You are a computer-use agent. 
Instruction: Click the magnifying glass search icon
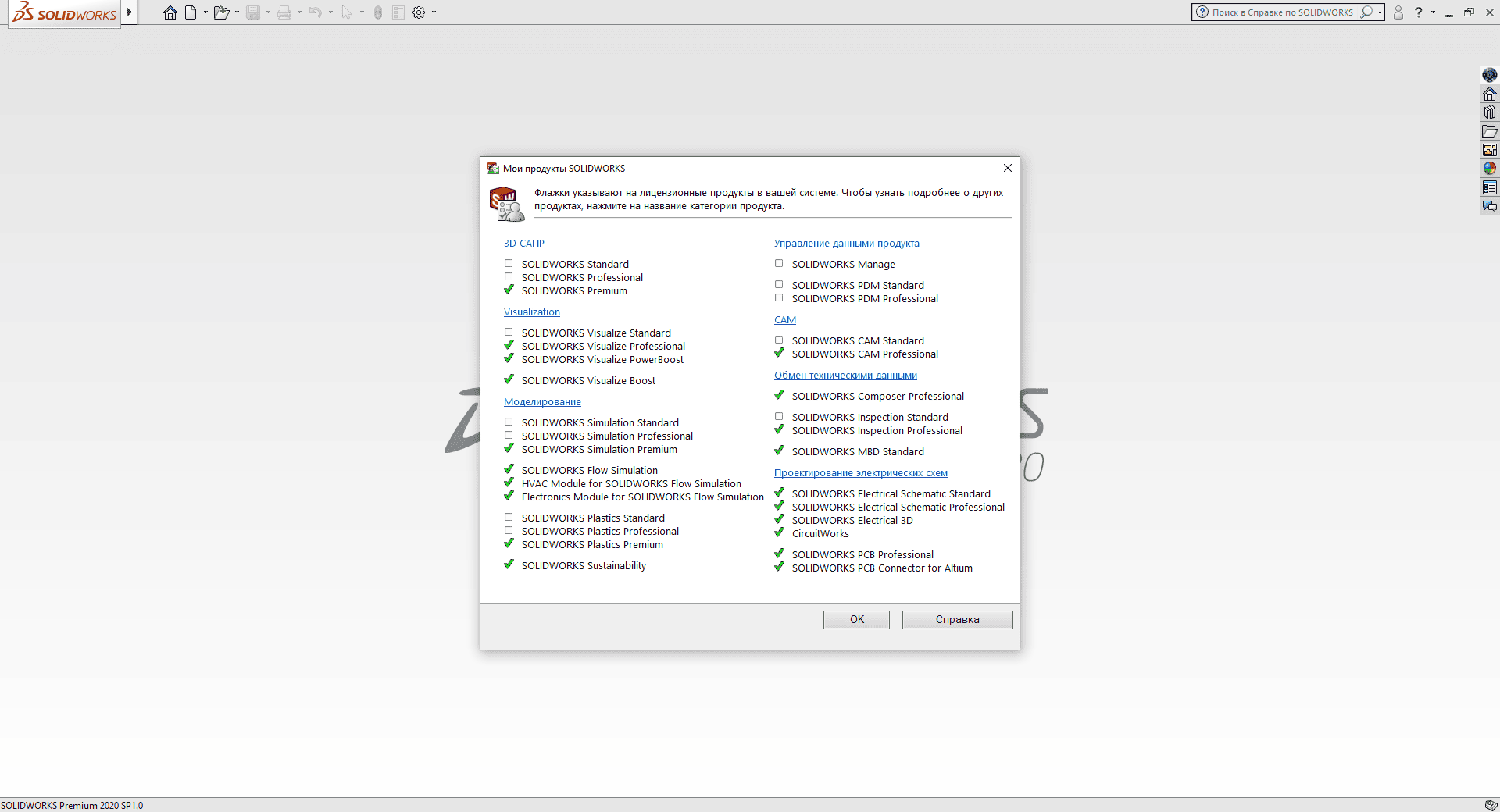(1366, 12)
